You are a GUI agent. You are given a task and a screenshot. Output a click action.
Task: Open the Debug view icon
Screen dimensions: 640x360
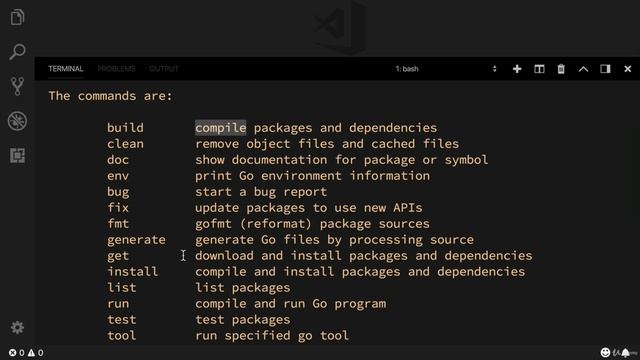click(x=17, y=121)
